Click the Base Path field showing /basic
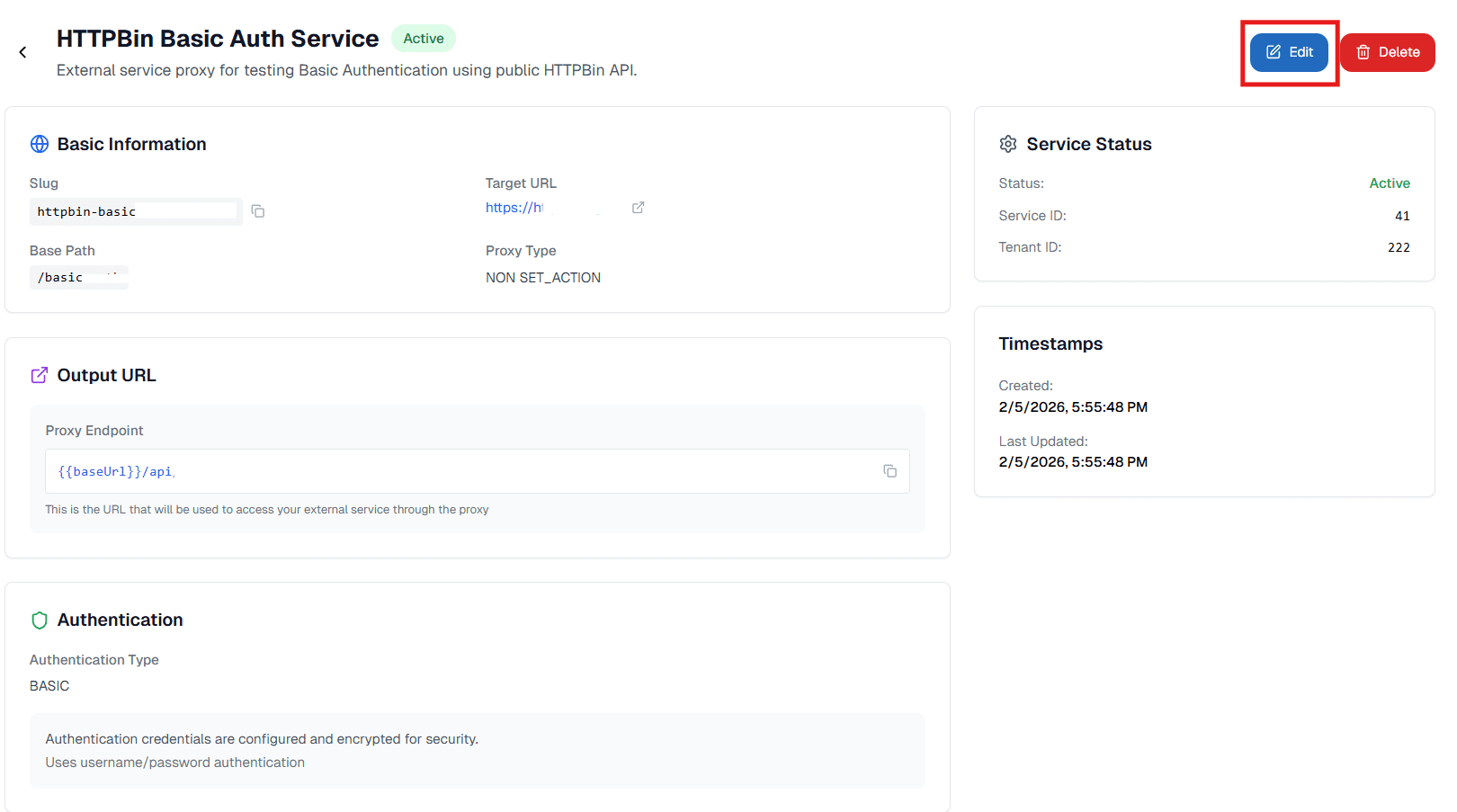The height and width of the screenshot is (812, 1457). pyautogui.click(x=78, y=277)
